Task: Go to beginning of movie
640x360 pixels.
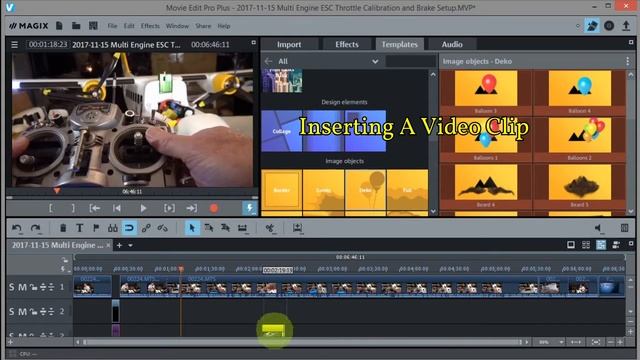Action: pyautogui.click(x=117, y=208)
